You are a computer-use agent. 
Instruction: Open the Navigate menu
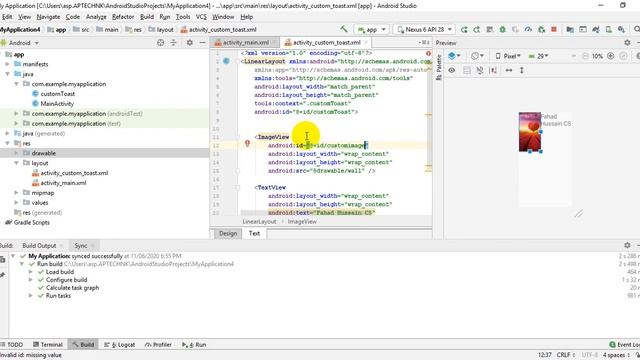coord(48,17)
